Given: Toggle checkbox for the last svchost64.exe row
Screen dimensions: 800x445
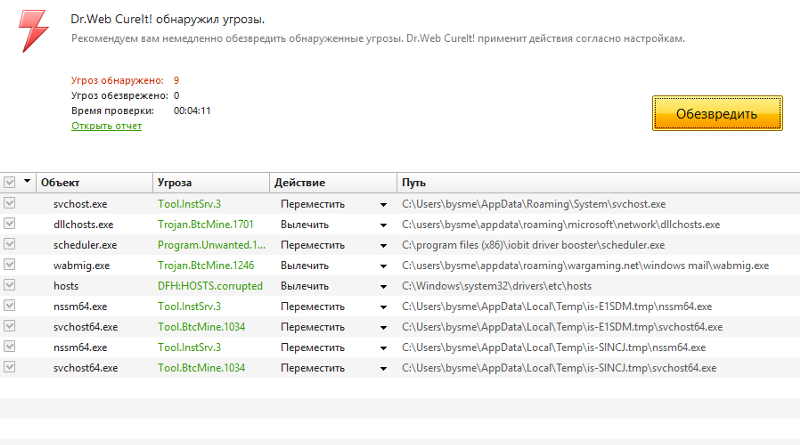Looking at the screenshot, I should tap(9, 366).
